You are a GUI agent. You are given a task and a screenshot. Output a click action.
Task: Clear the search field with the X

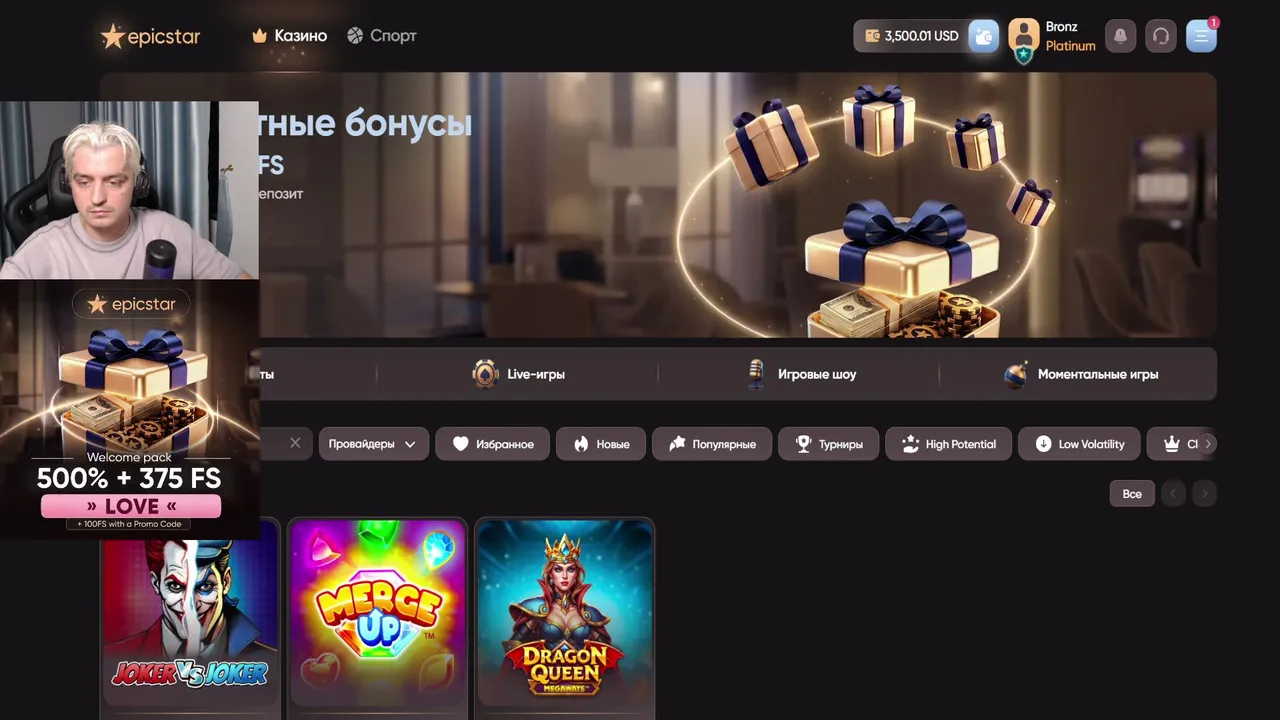(295, 443)
